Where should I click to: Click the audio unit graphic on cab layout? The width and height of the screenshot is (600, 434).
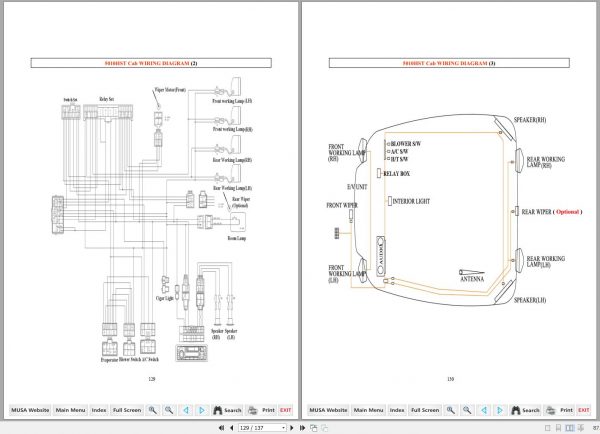pos(381,256)
